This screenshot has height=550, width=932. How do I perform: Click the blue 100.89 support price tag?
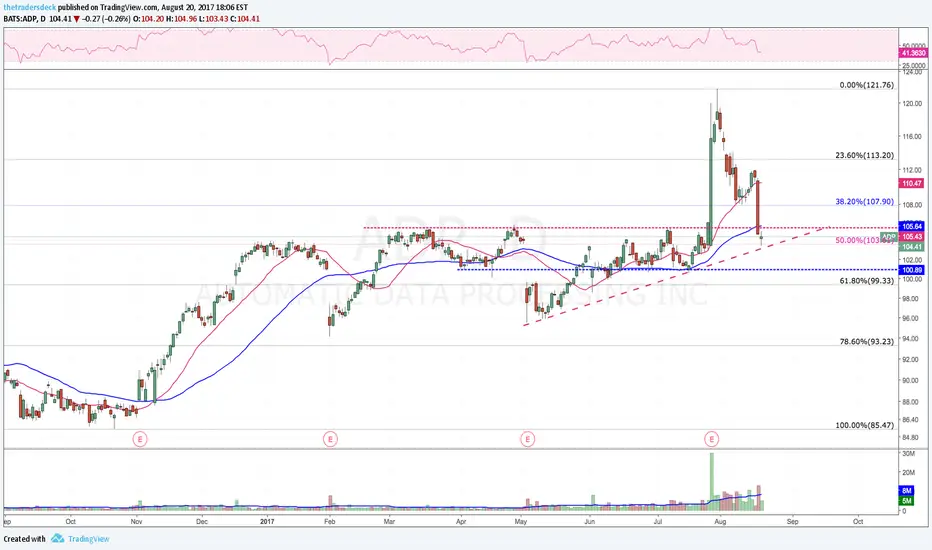(912, 270)
